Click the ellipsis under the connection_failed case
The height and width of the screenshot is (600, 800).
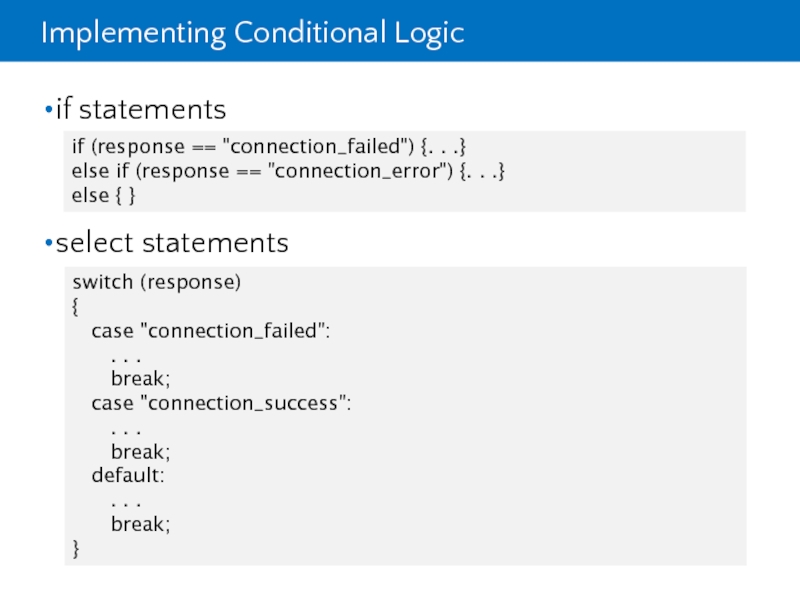125,355
